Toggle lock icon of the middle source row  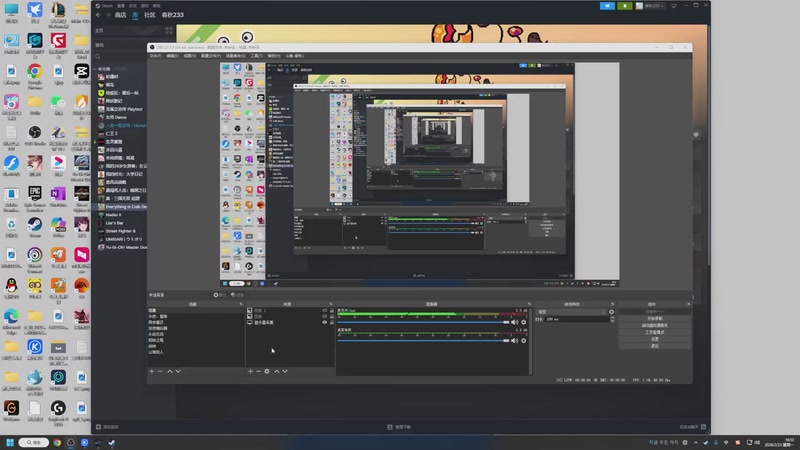coord(332,316)
